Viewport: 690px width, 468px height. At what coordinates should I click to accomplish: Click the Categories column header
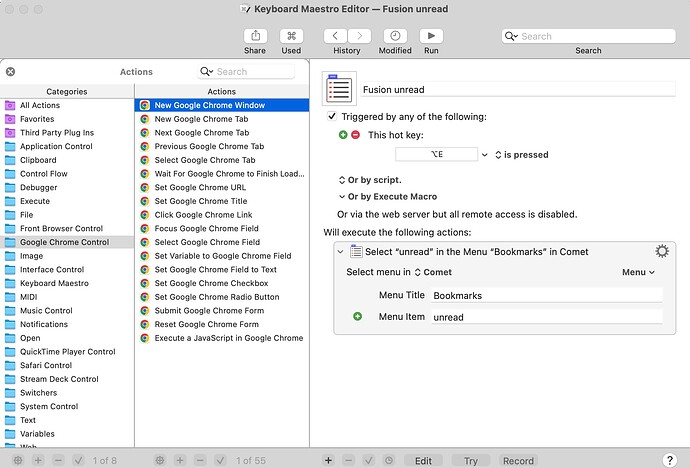tap(67, 91)
